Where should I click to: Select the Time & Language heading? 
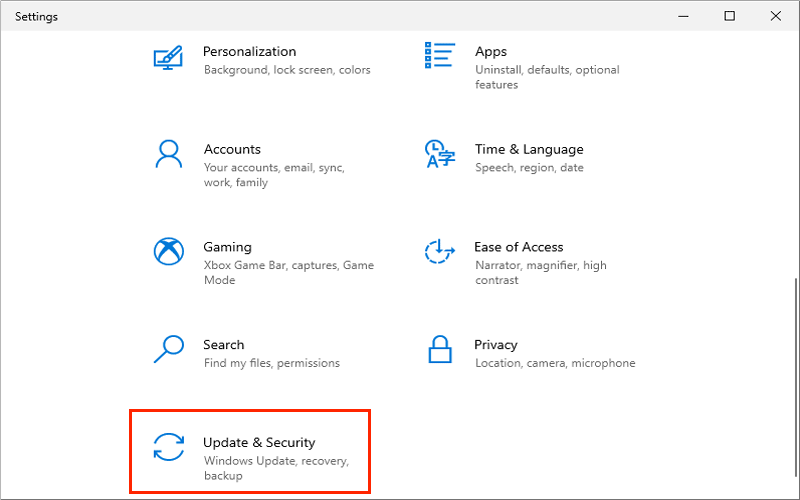click(x=529, y=149)
